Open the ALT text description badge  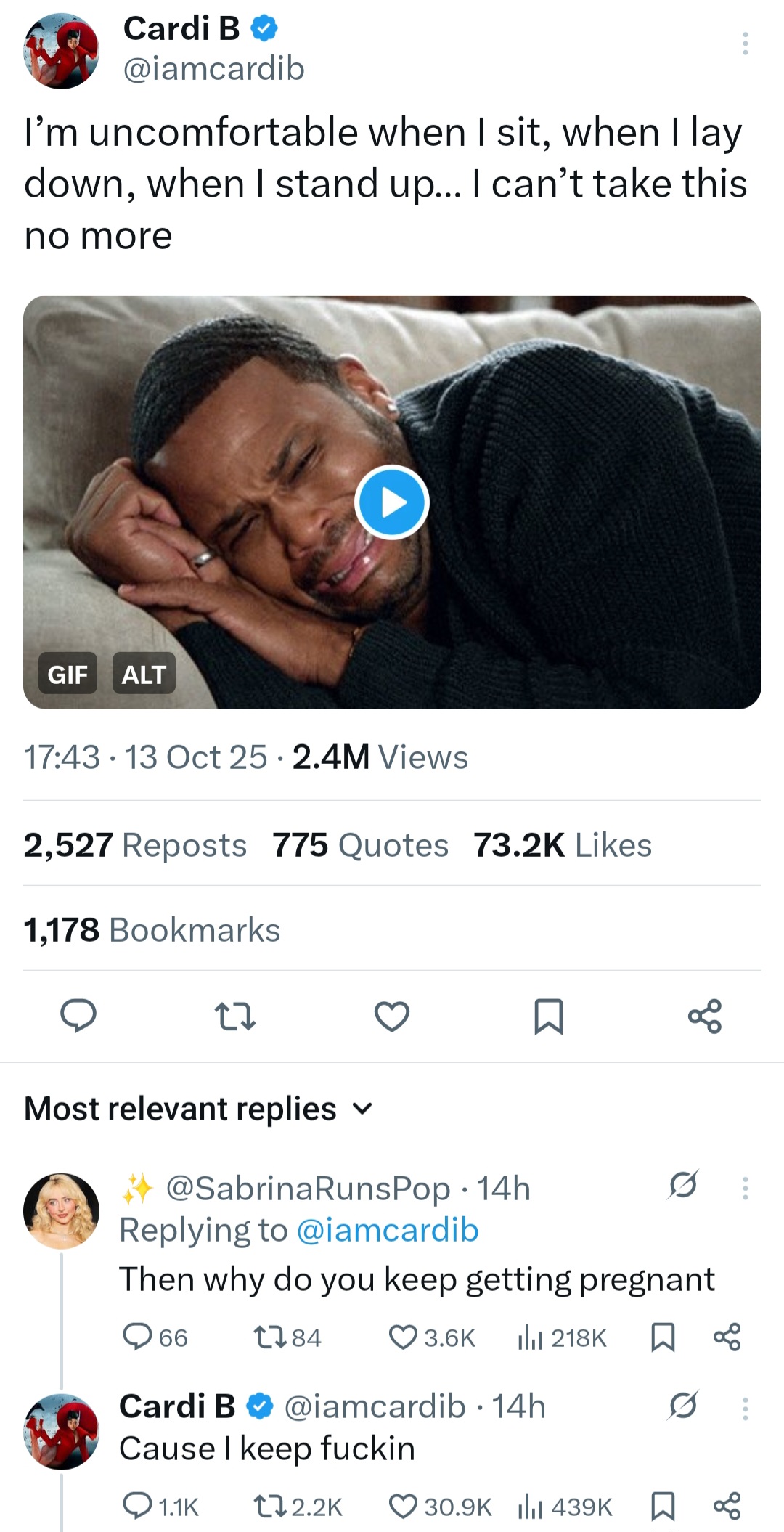coord(144,674)
